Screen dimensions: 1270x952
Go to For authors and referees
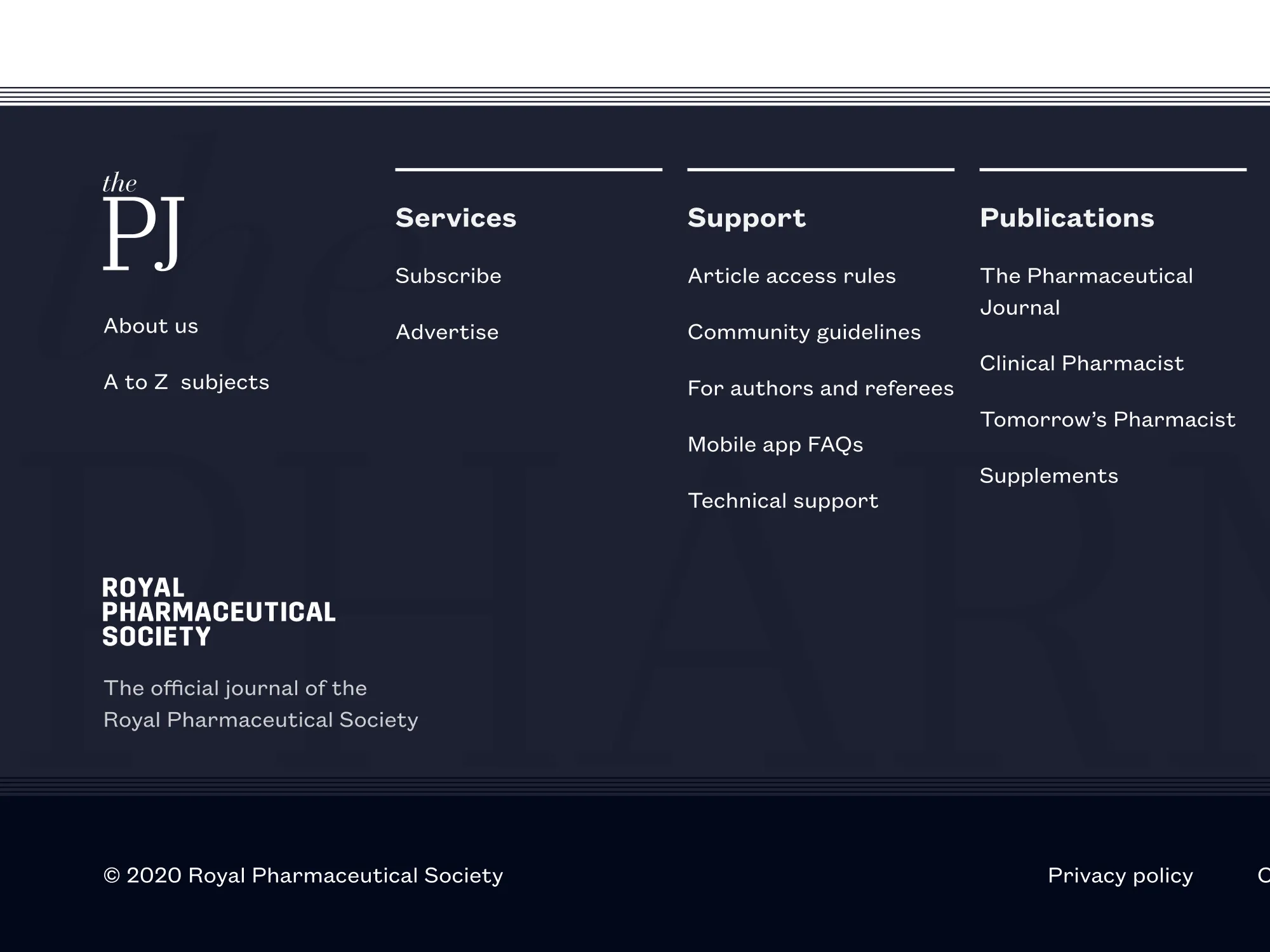[820, 388]
